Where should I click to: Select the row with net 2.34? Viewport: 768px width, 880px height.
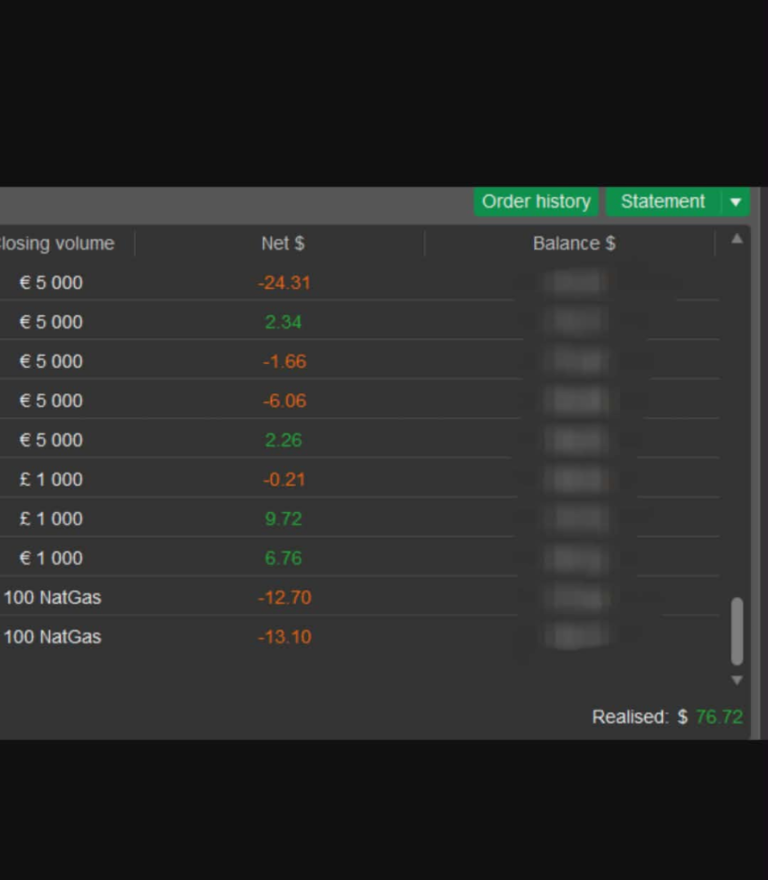click(284, 322)
